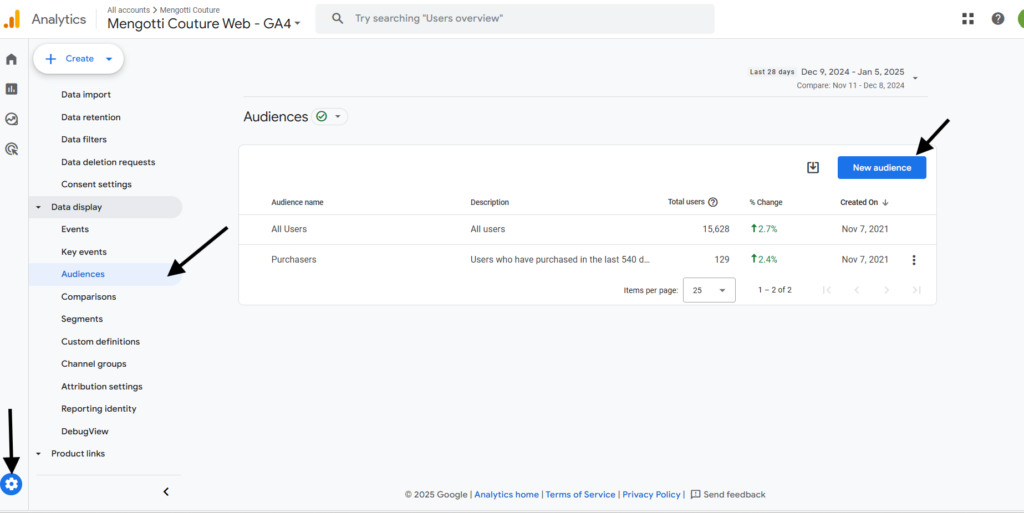Collapse the sidebar with left chevron
The image size is (1024, 513).
coord(166,492)
